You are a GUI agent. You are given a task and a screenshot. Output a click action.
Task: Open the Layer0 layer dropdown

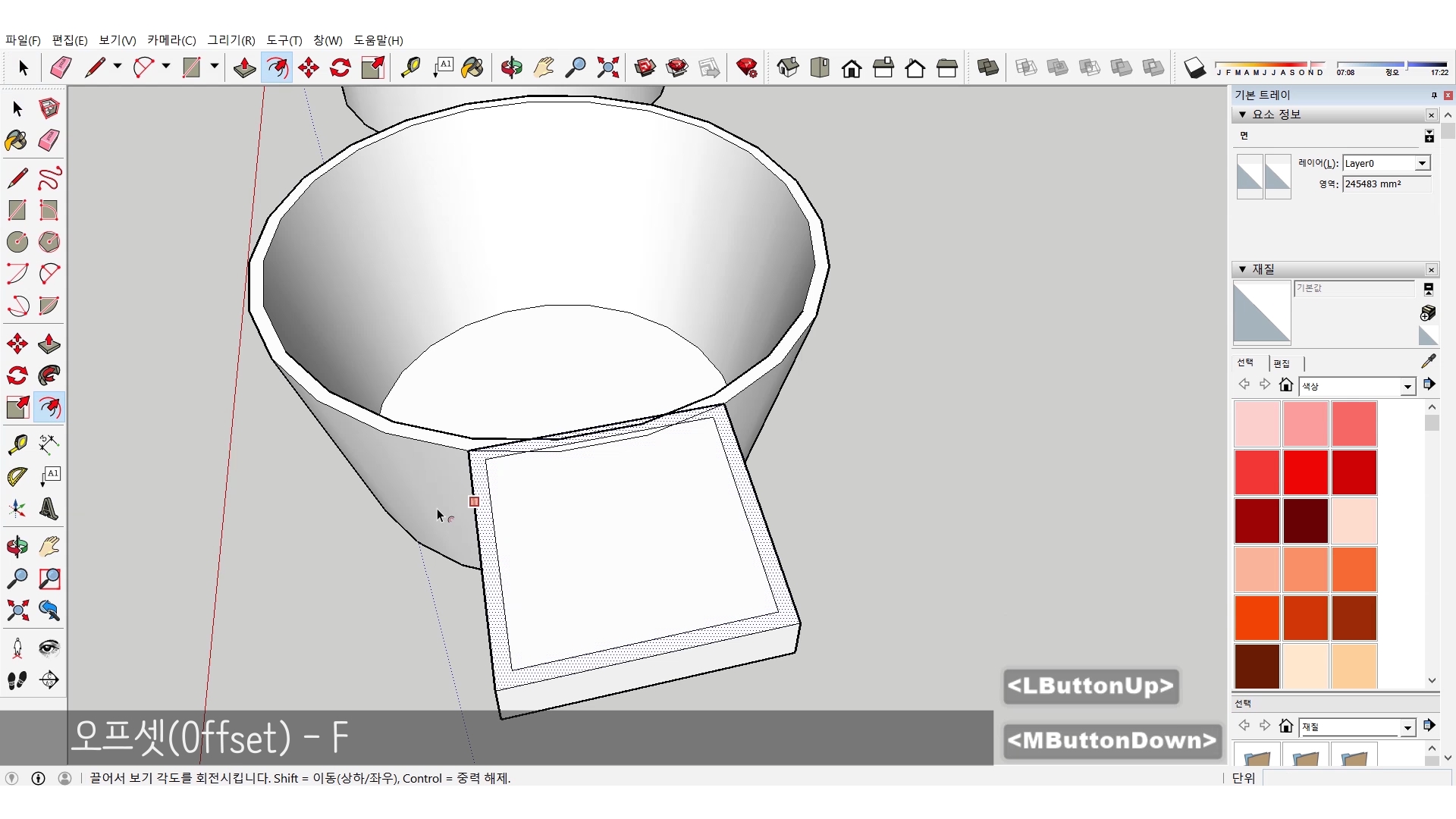pyautogui.click(x=1422, y=163)
